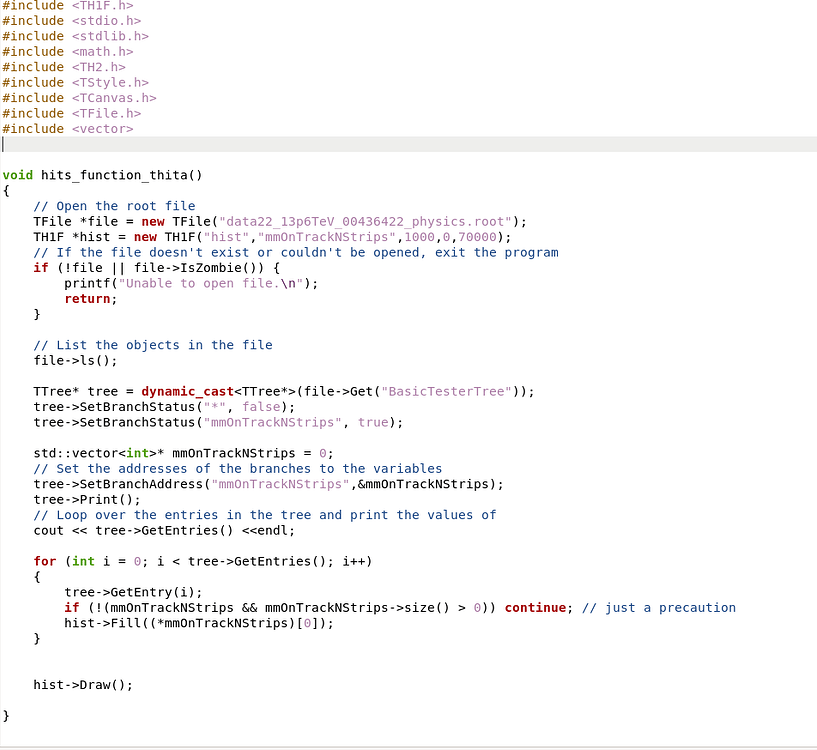Click the cout << tree->GetEntries() line
Screen dimensions: 817x750
click(164, 531)
